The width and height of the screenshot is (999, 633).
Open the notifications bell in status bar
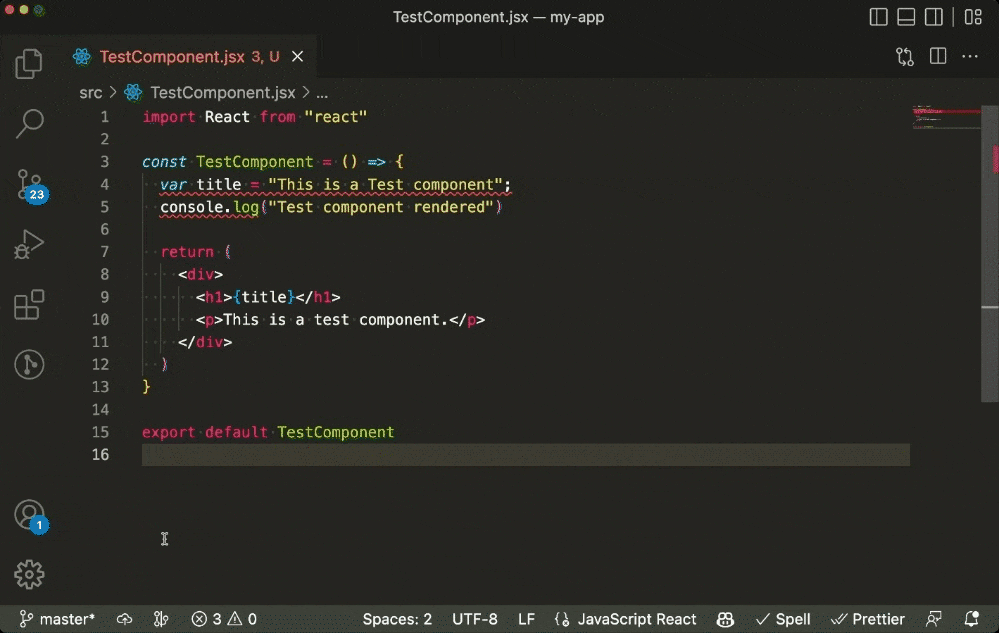coord(970,619)
